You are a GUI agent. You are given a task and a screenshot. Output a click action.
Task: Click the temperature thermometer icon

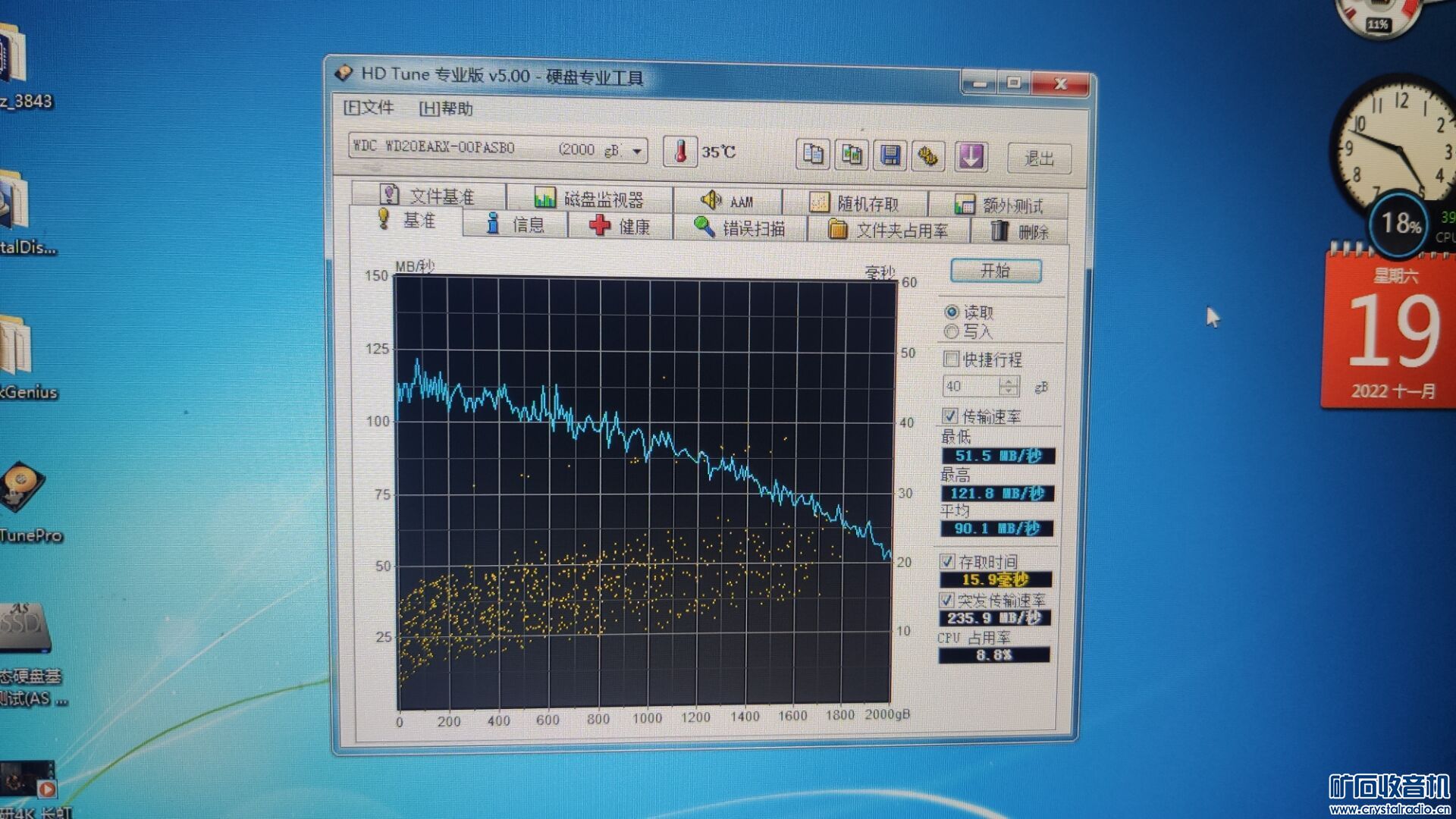click(680, 152)
